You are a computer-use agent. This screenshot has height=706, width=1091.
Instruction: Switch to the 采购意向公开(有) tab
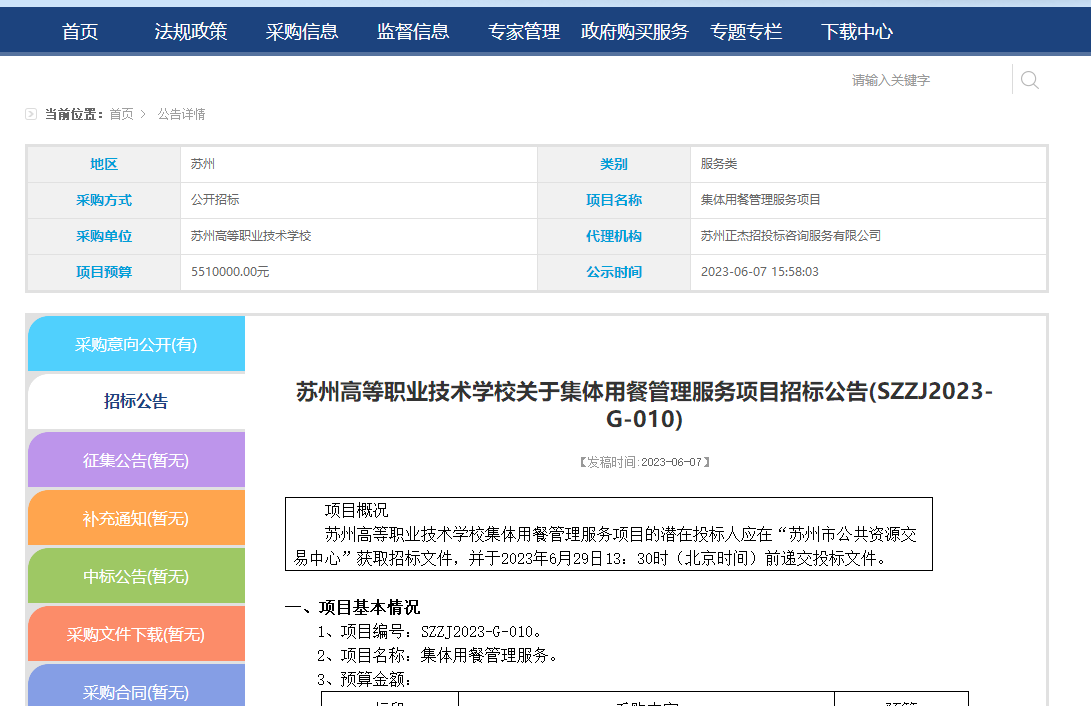(136, 344)
